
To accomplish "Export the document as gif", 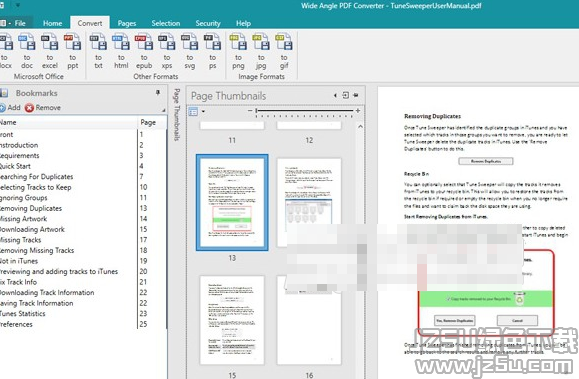I will (284, 51).
